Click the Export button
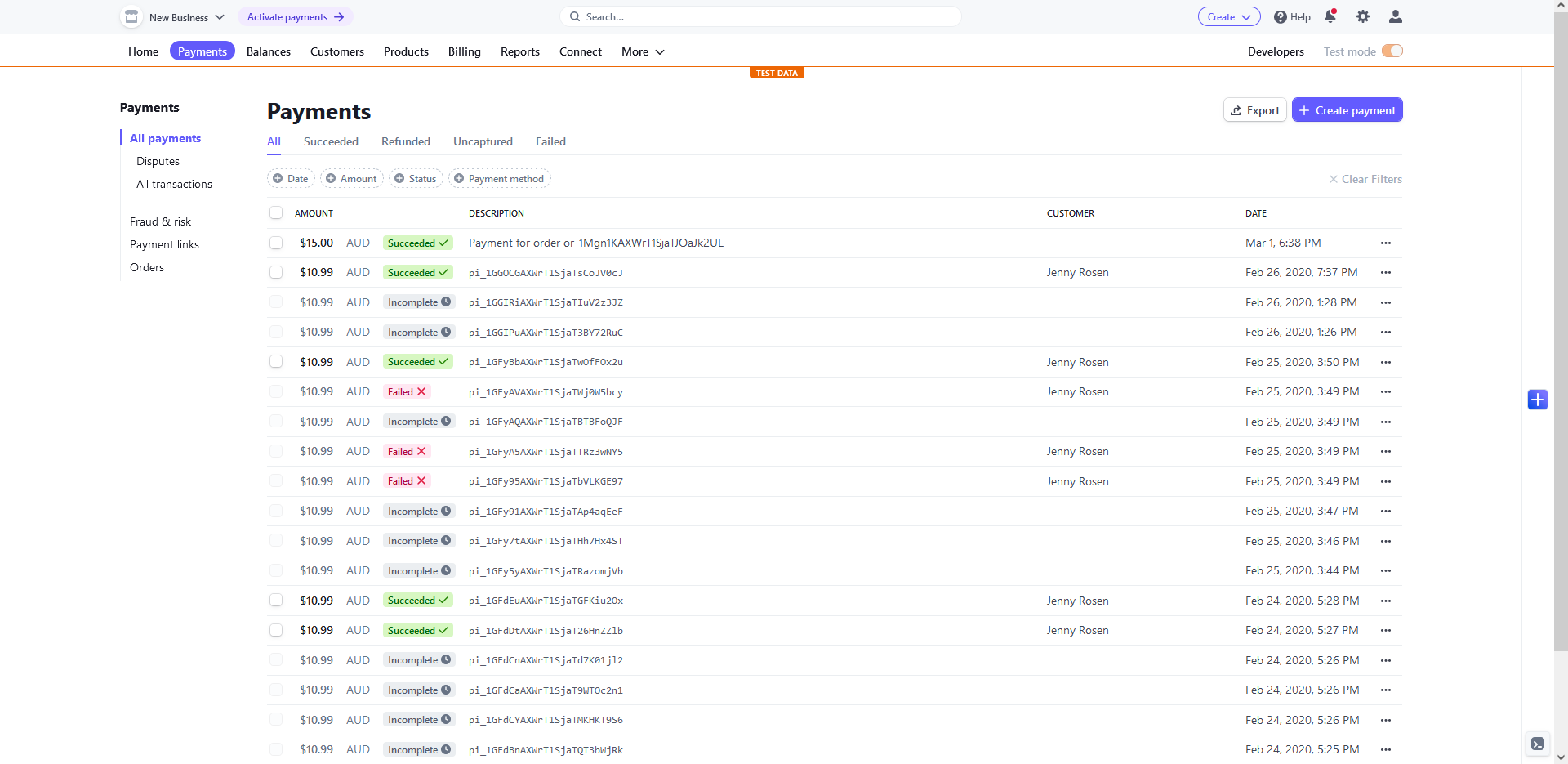The image size is (1568, 764). (x=1254, y=110)
